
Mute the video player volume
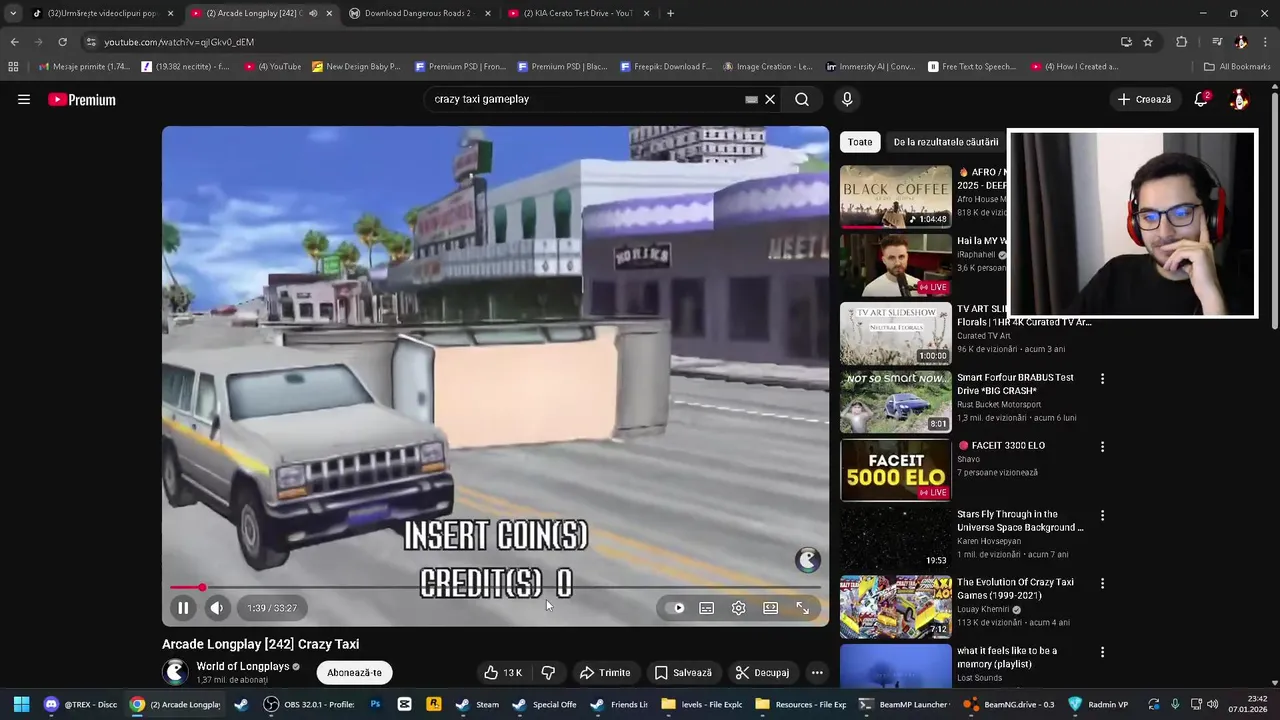(217, 607)
